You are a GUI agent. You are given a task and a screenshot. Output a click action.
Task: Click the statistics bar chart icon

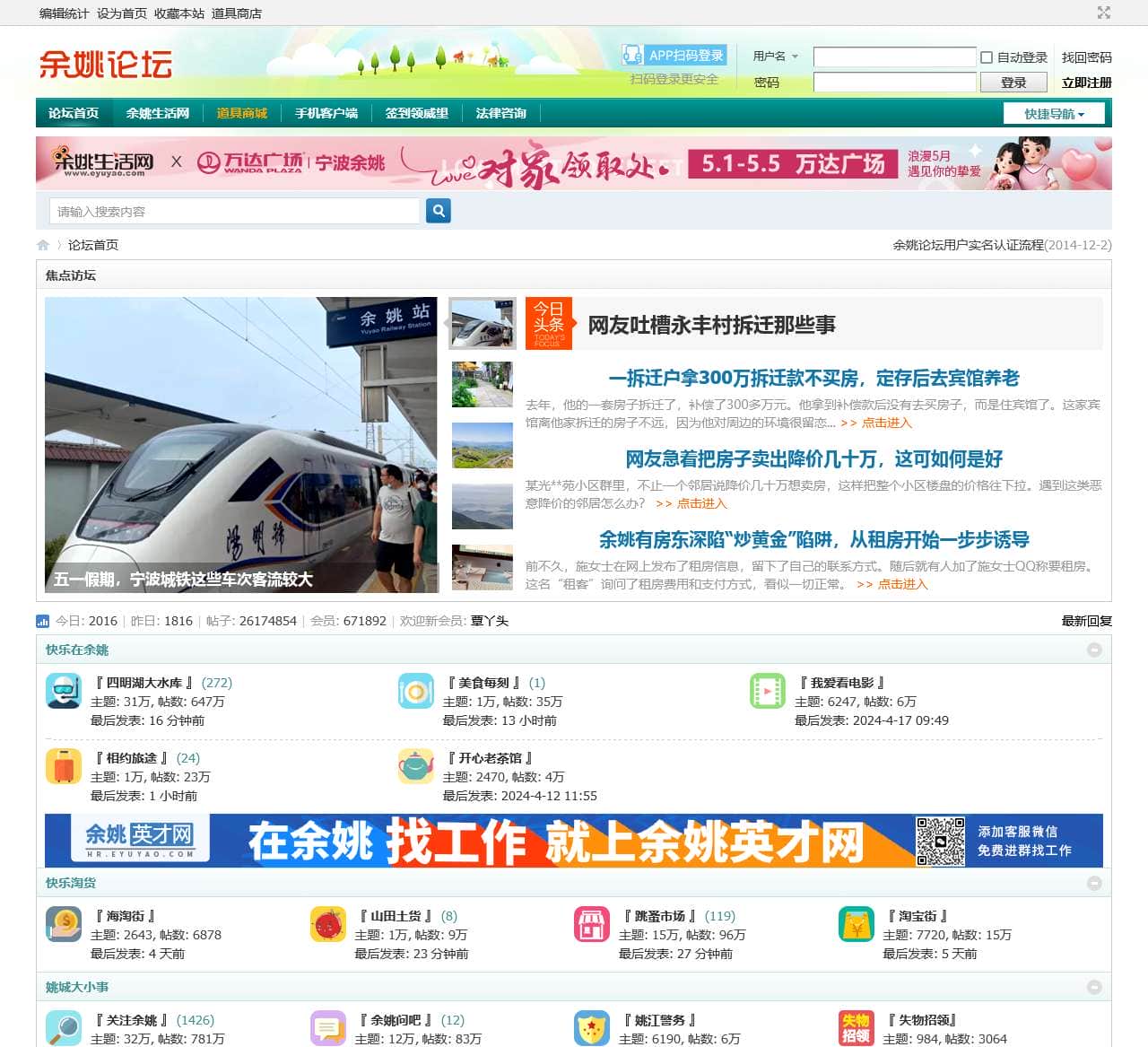point(42,621)
